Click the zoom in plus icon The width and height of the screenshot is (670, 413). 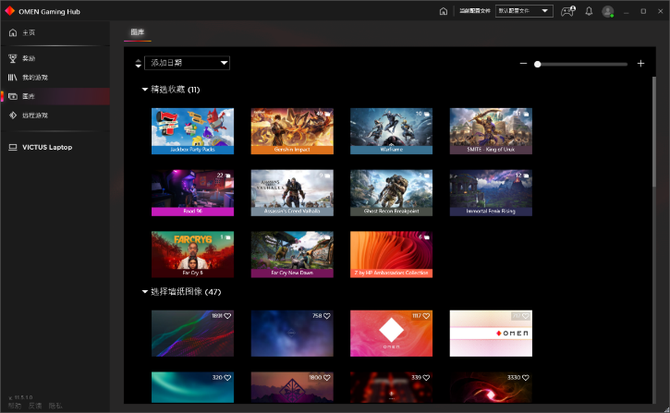point(640,64)
